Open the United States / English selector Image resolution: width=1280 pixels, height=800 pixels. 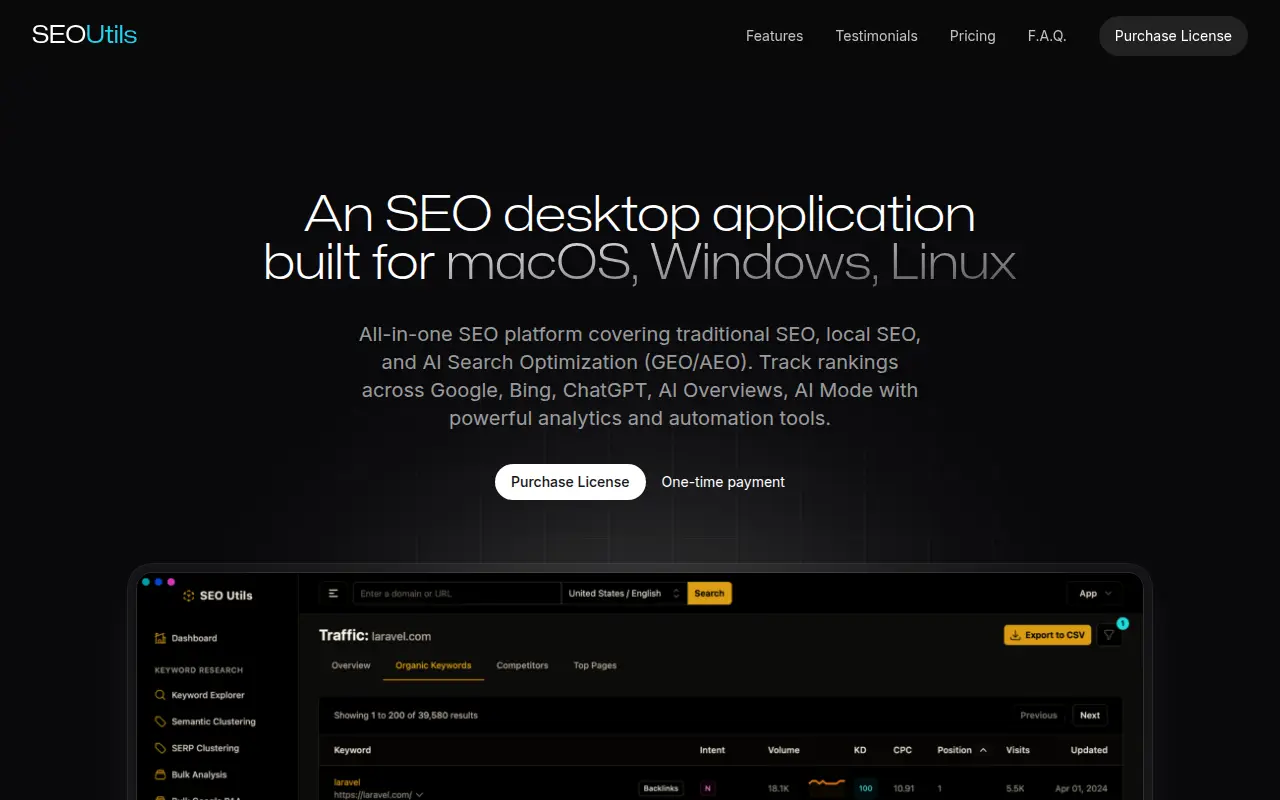(624, 593)
